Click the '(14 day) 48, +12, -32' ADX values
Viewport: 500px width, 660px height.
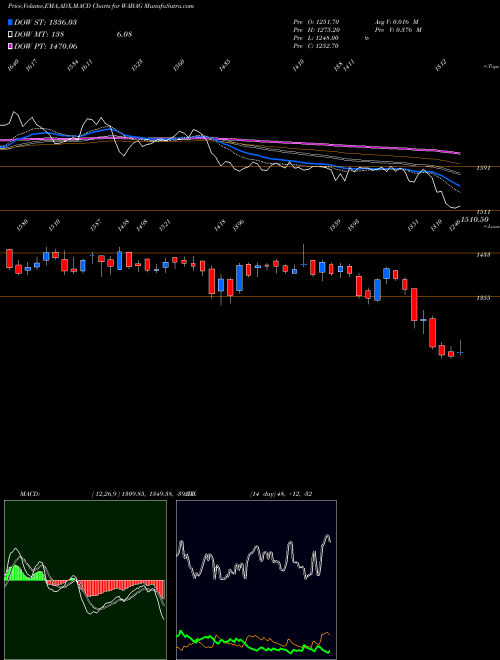coord(281,494)
